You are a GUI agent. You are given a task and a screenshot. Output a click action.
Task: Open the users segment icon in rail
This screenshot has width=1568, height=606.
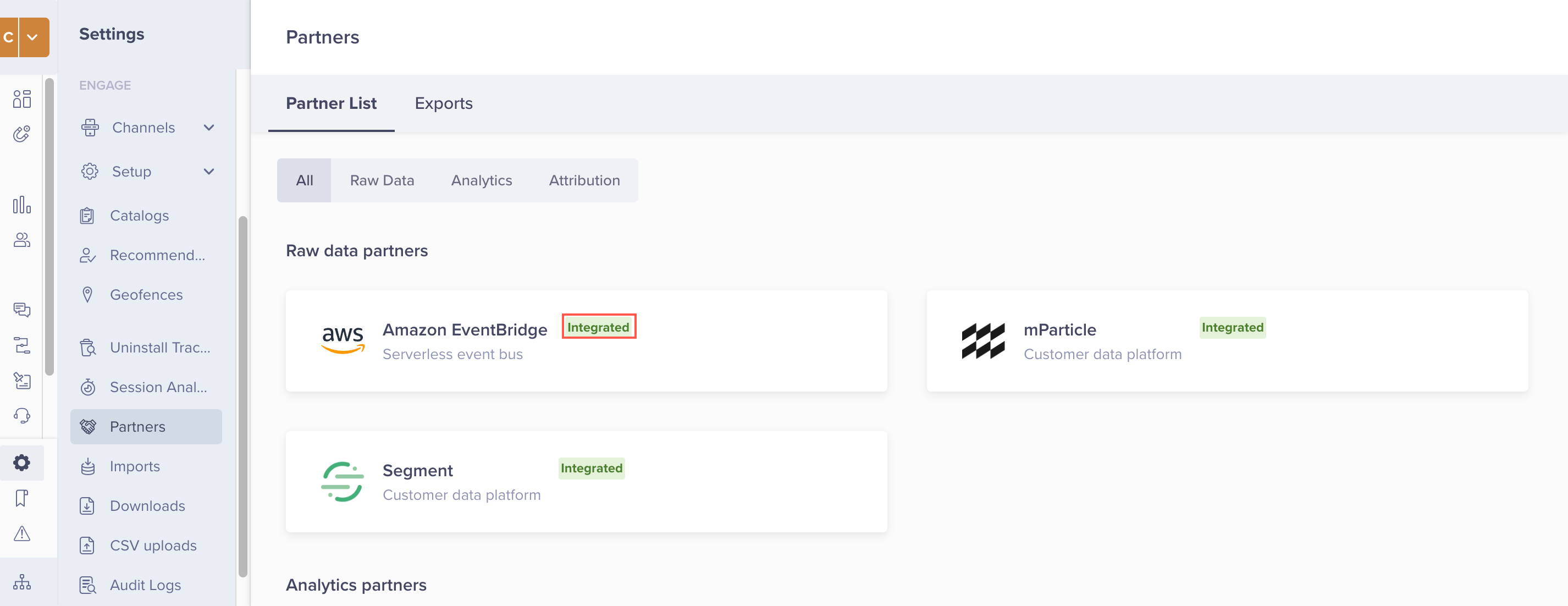click(x=22, y=240)
